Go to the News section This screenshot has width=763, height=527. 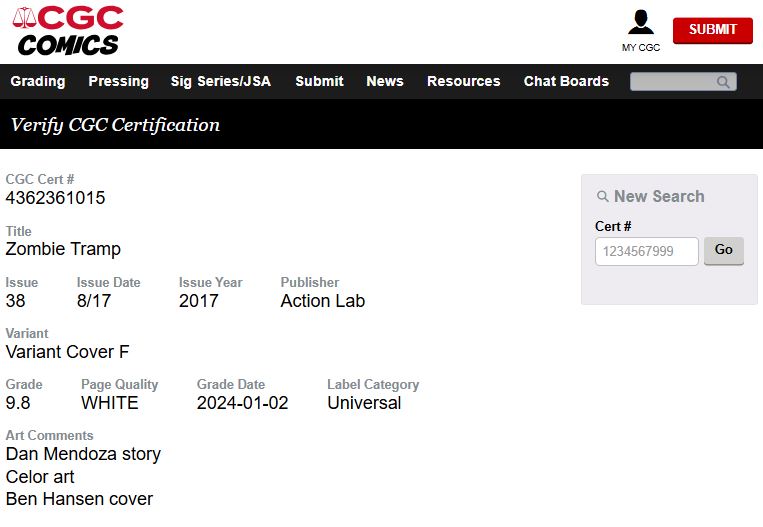pos(385,81)
